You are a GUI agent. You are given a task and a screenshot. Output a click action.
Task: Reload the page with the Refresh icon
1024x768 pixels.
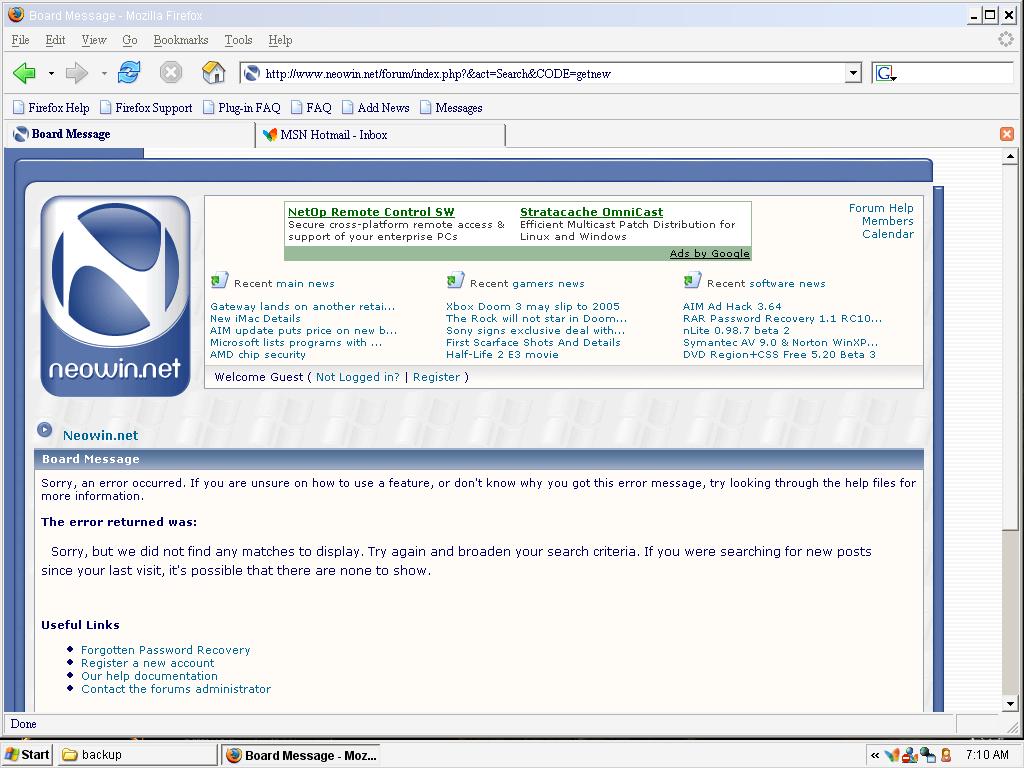129,72
